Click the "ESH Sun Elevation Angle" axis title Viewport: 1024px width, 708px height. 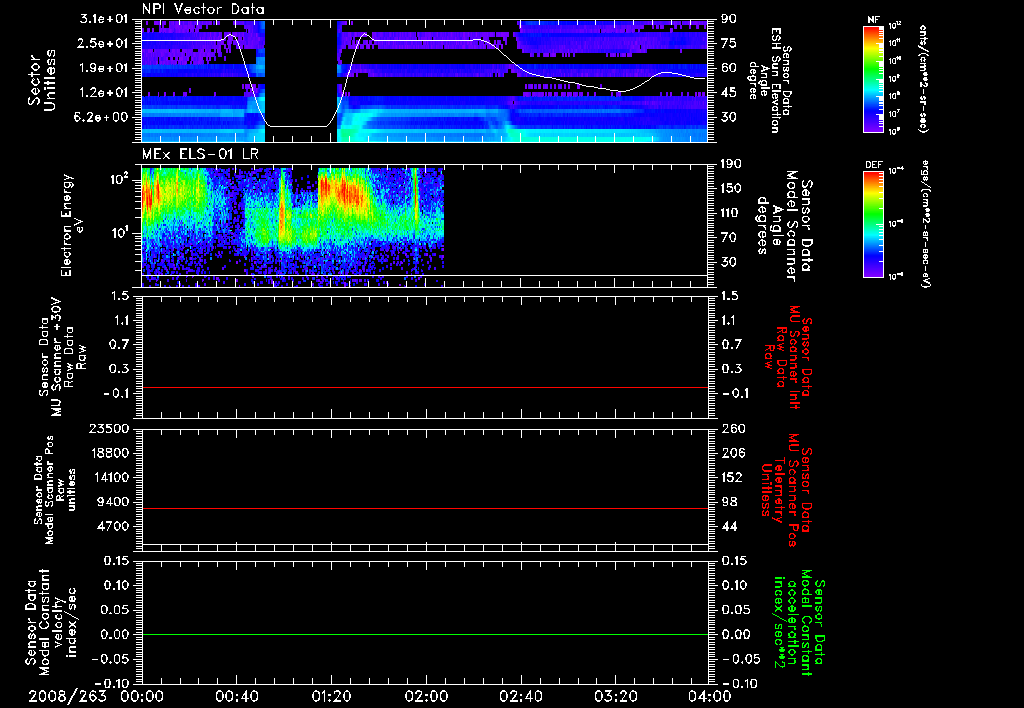click(x=770, y=80)
